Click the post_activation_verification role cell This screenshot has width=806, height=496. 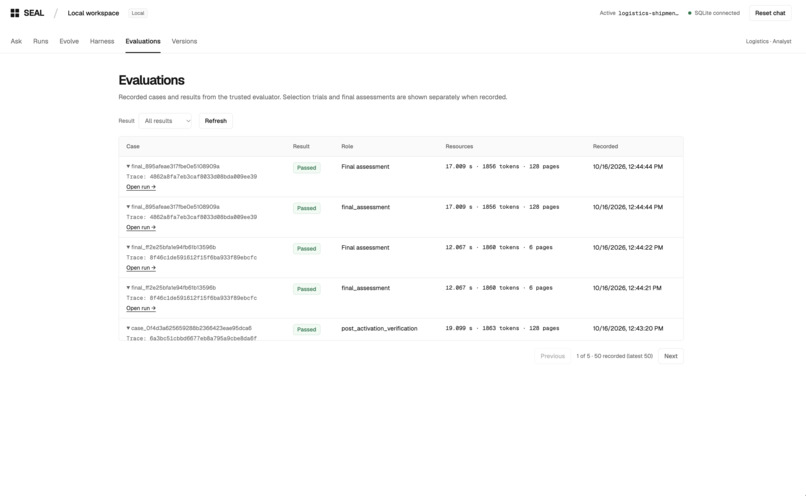[379, 328]
